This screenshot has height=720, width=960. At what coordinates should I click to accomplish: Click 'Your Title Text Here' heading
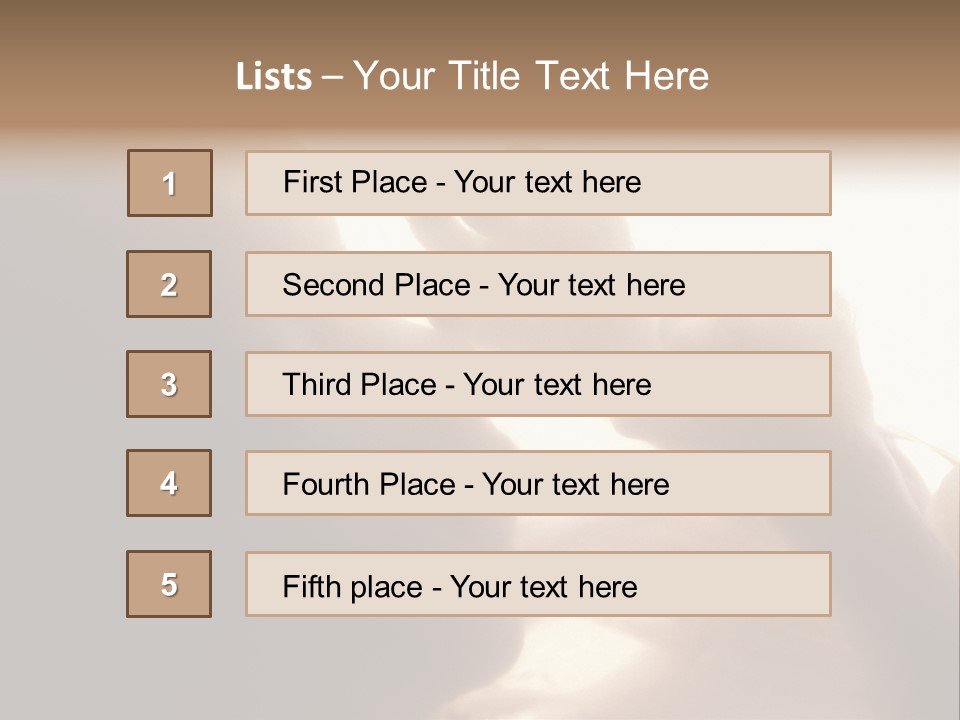click(x=531, y=76)
